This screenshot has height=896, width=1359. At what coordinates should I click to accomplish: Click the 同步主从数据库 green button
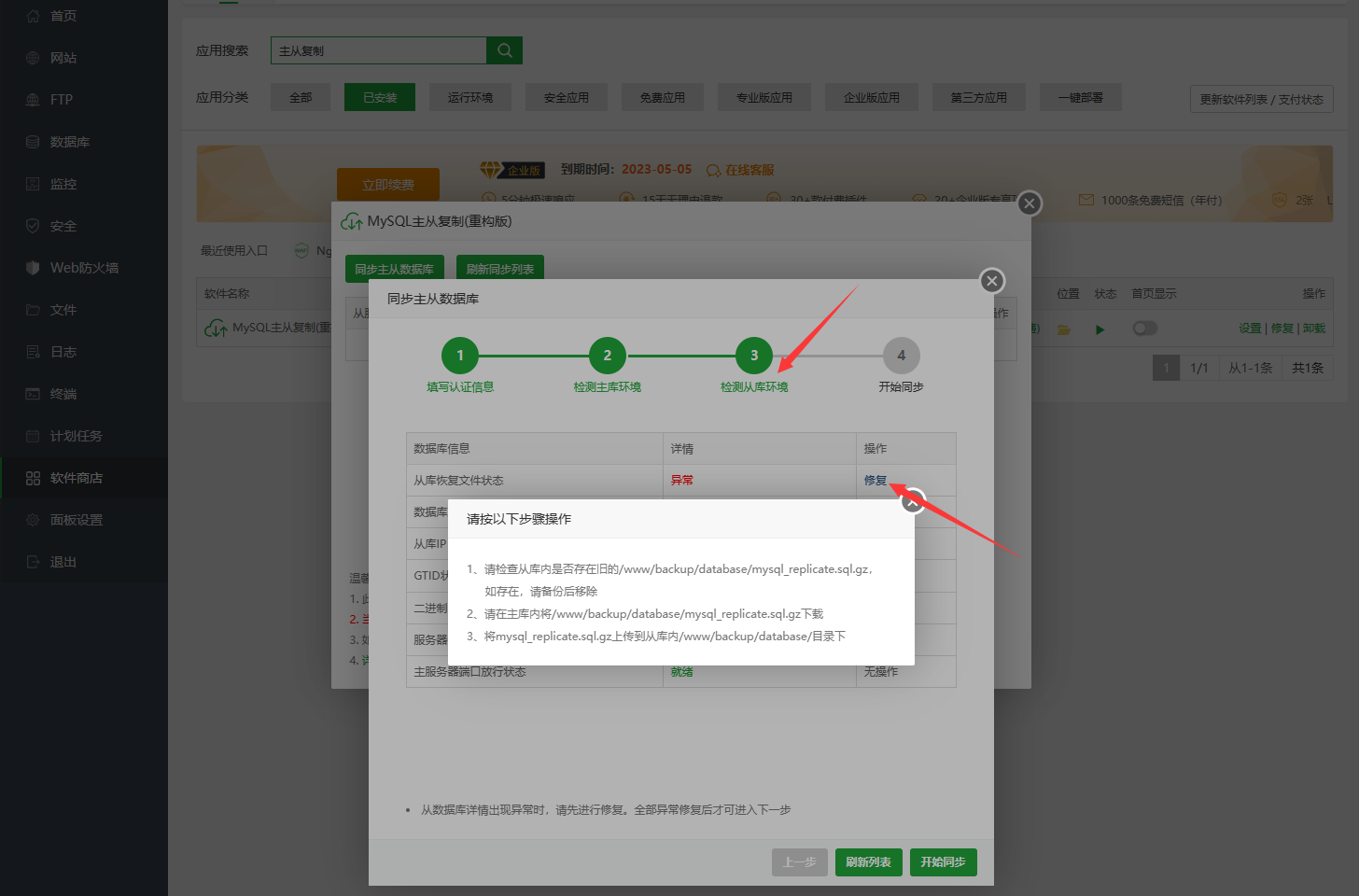[x=394, y=269]
